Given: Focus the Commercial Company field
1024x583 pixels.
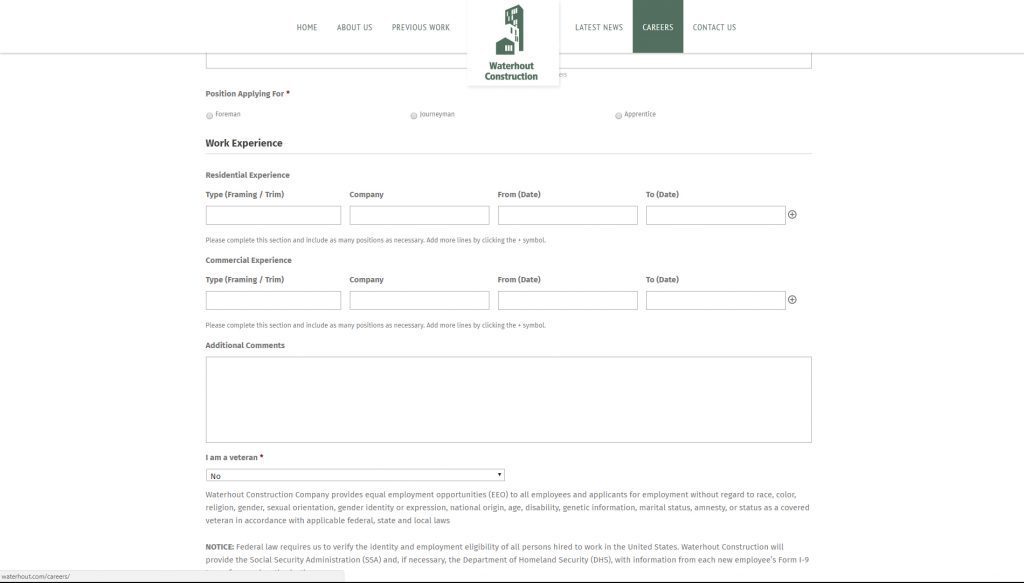Looking at the screenshot, I should click(x=419, y=300).
